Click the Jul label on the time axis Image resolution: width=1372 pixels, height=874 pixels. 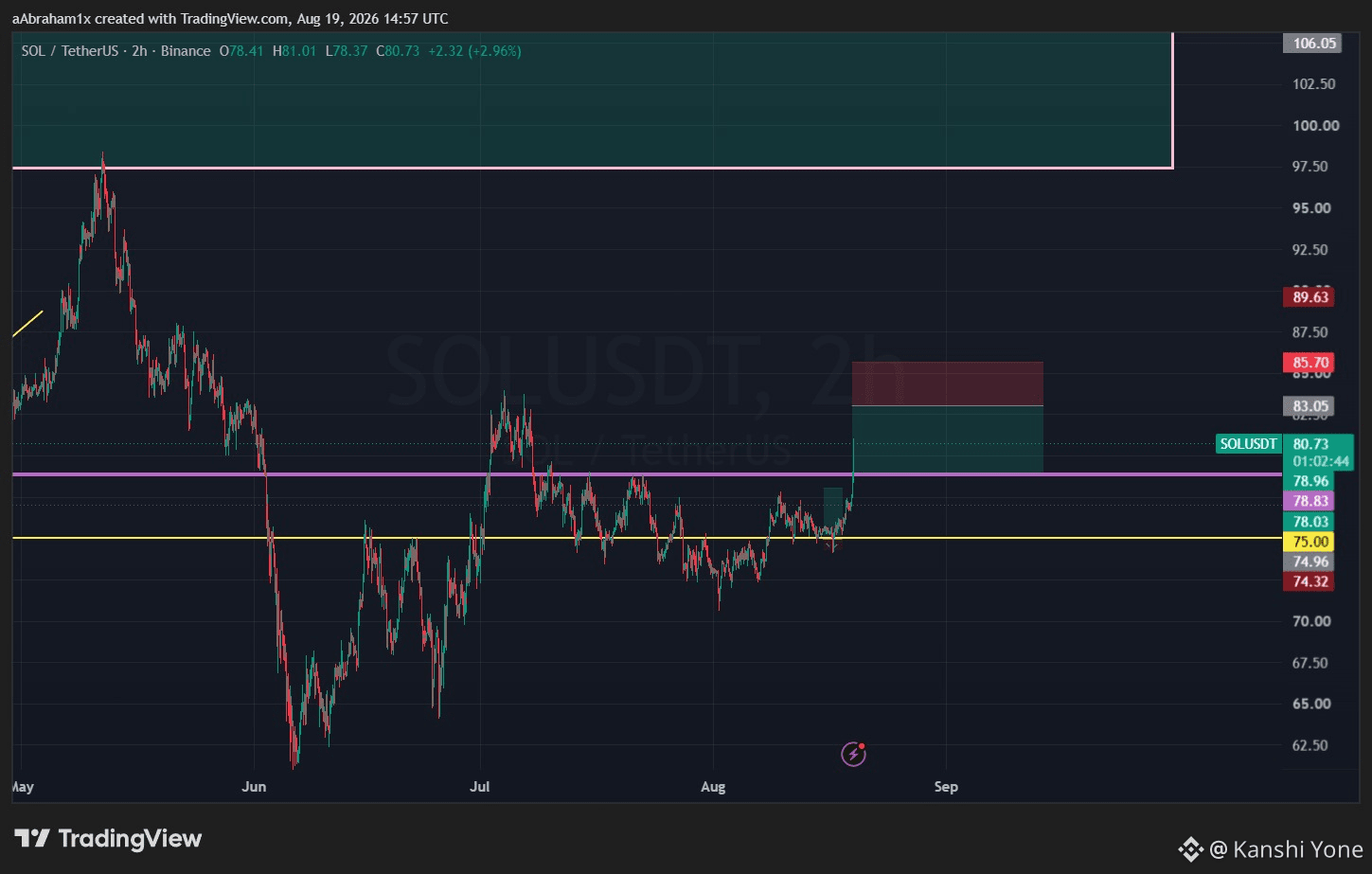(x=480, y=787)
